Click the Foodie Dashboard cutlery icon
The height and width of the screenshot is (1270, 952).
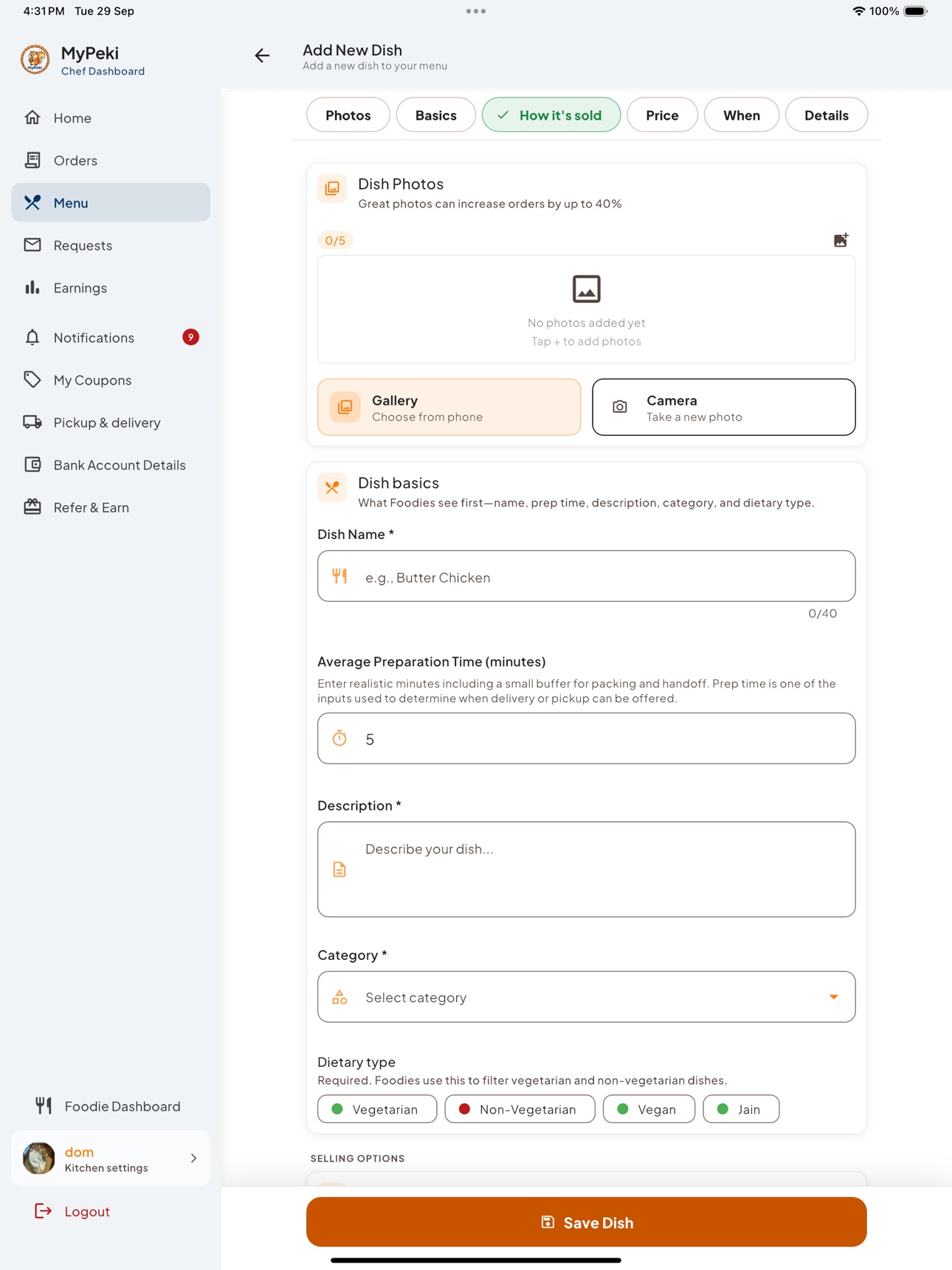click(x=44, y=1105)
